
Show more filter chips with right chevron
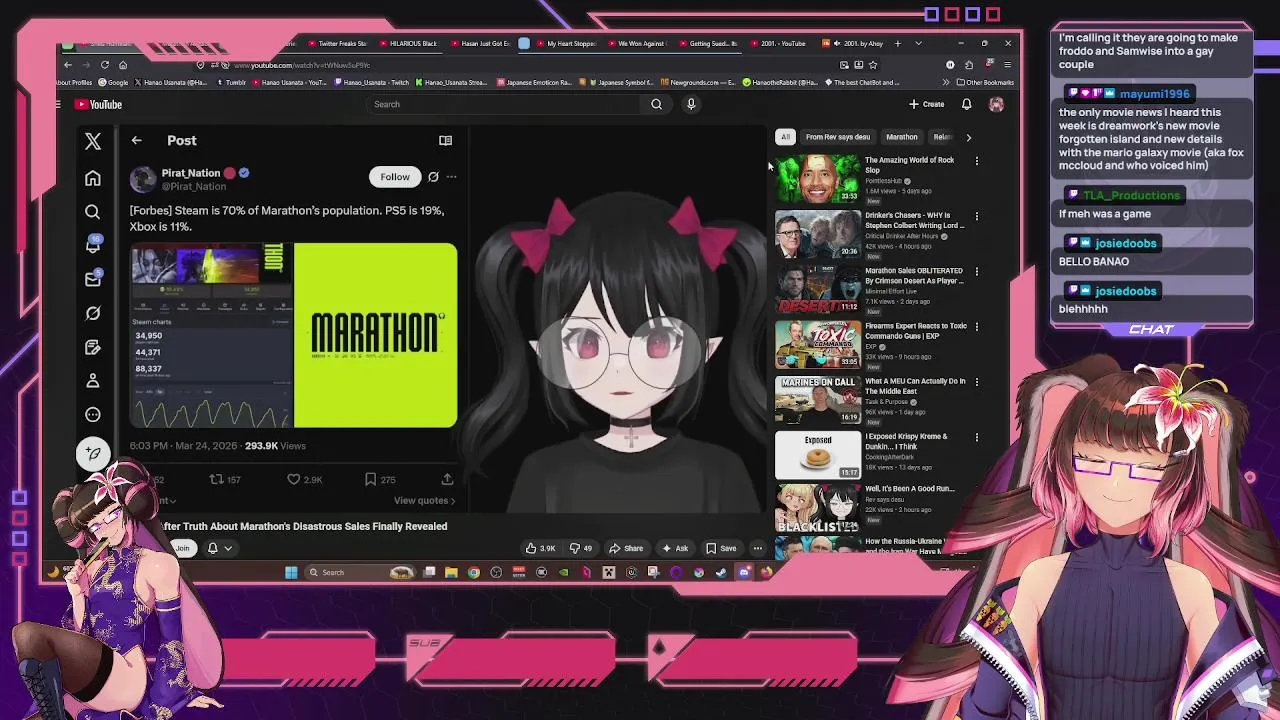(x=968, y=137)
